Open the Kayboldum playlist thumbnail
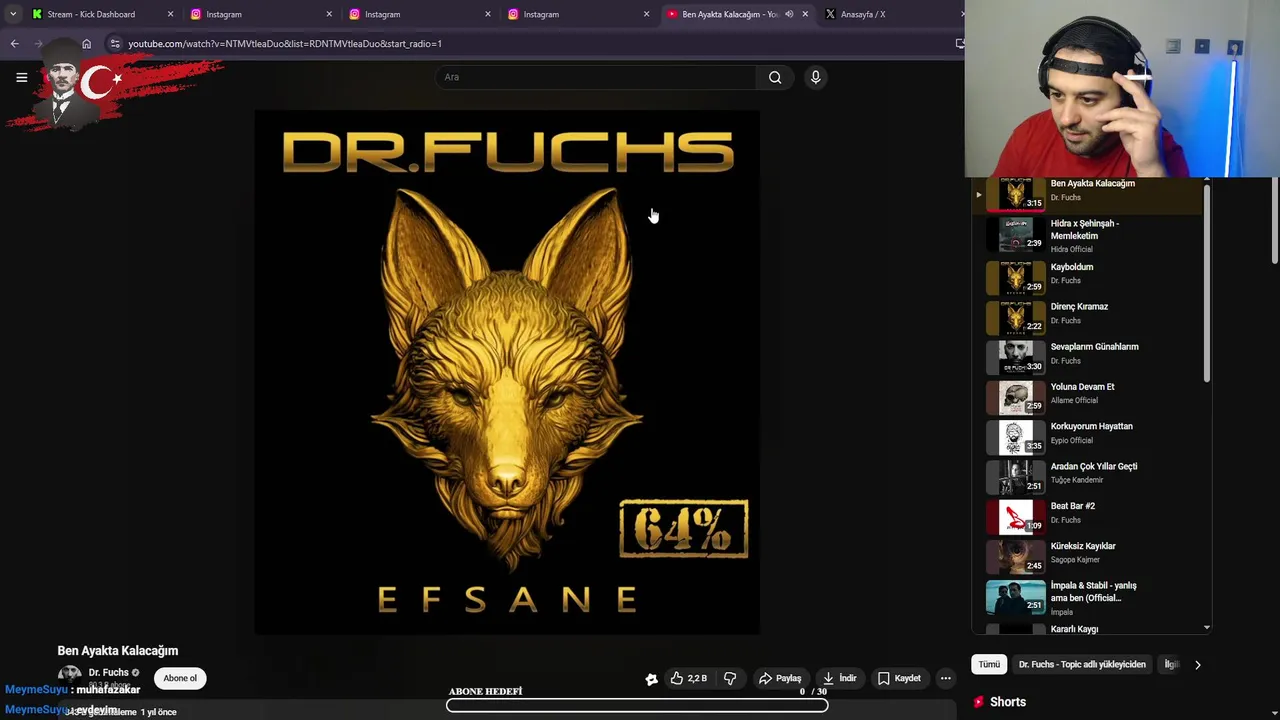The height and width of the screenshot is (720, 1280). pos(1016,277)
